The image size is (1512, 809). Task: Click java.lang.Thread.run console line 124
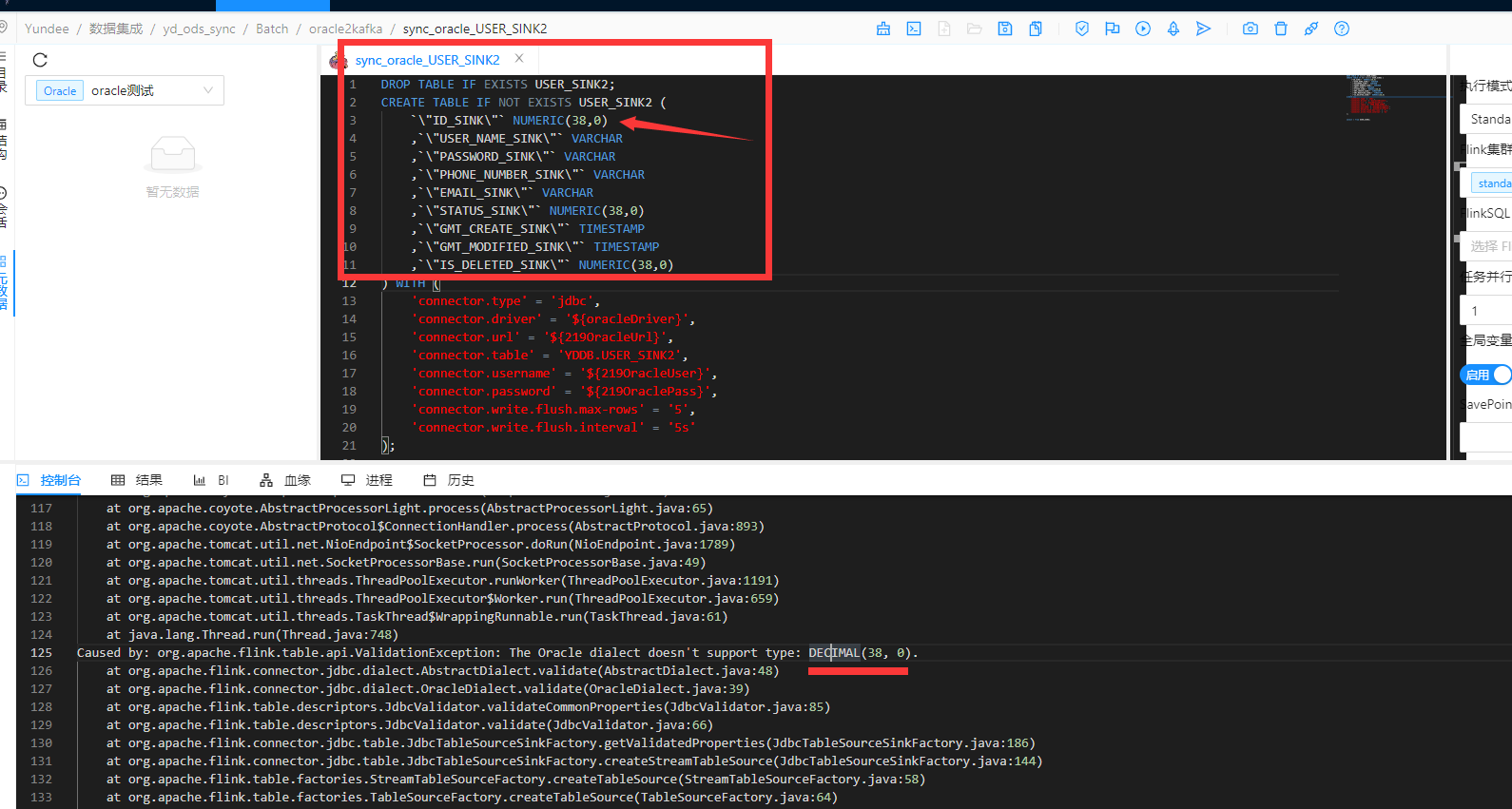click(252, 635)
